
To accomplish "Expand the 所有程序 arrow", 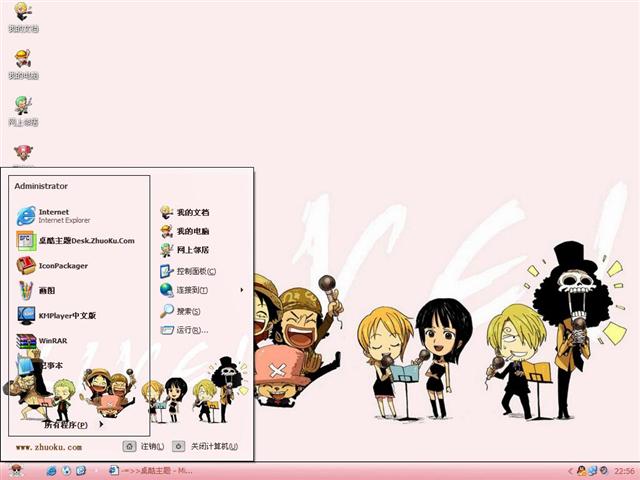I will click(101, 424).
